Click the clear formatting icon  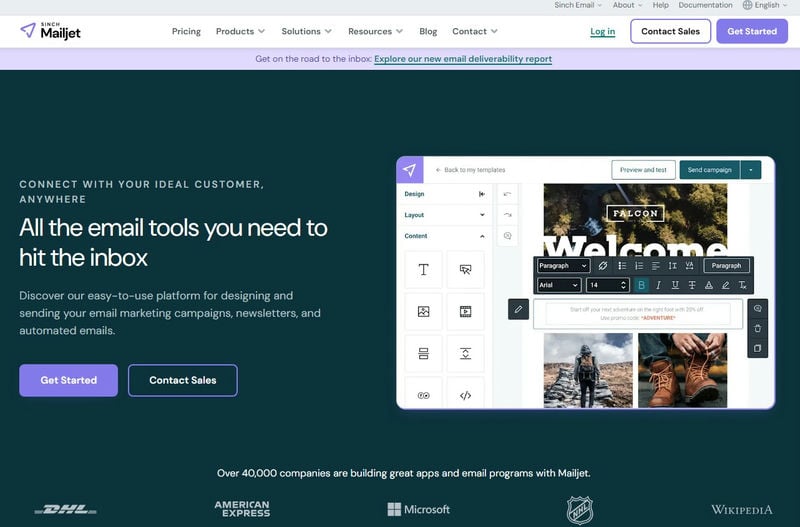click(x=742, y=285)
